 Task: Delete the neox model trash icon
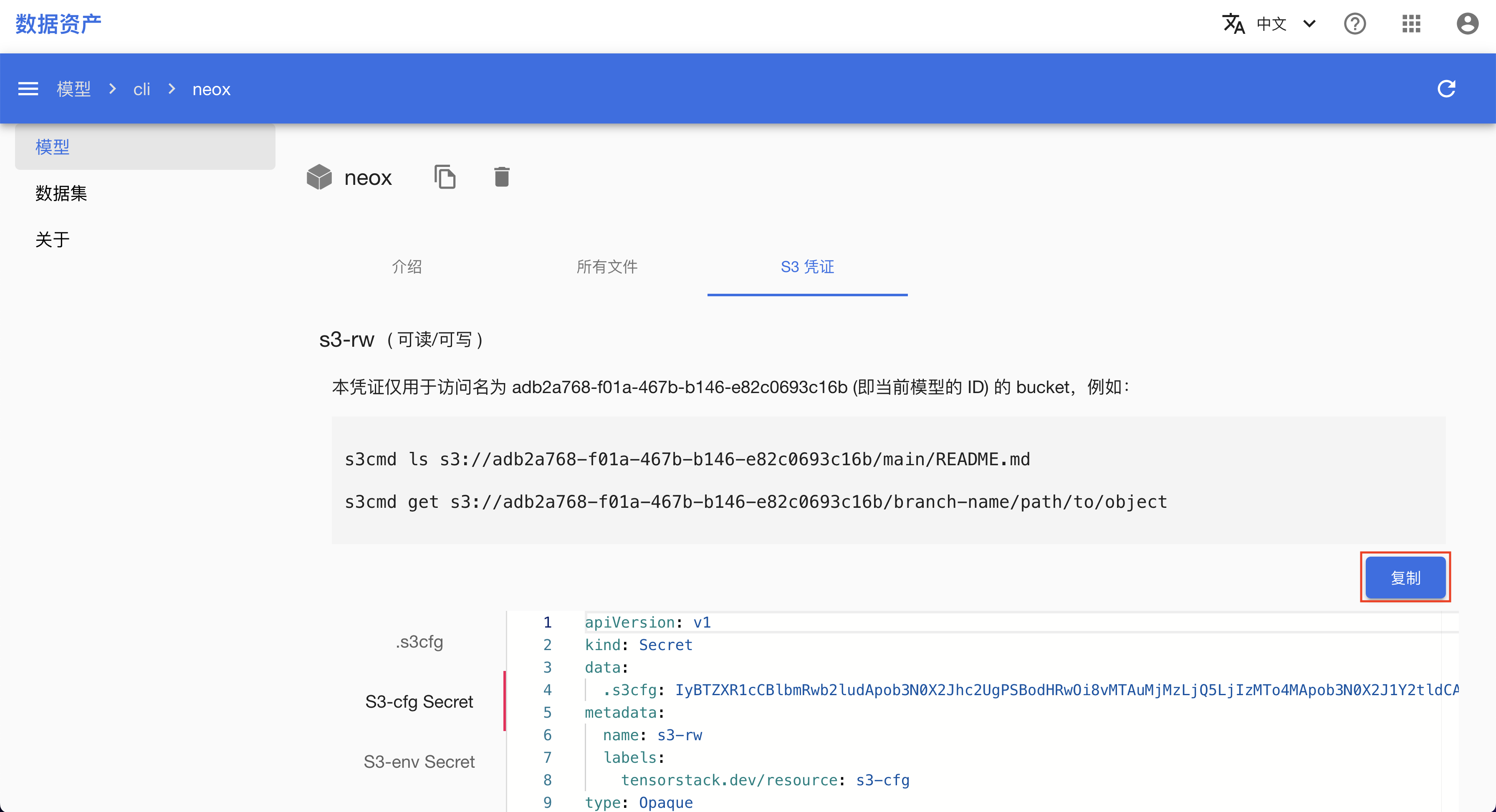tap(502, 177)
